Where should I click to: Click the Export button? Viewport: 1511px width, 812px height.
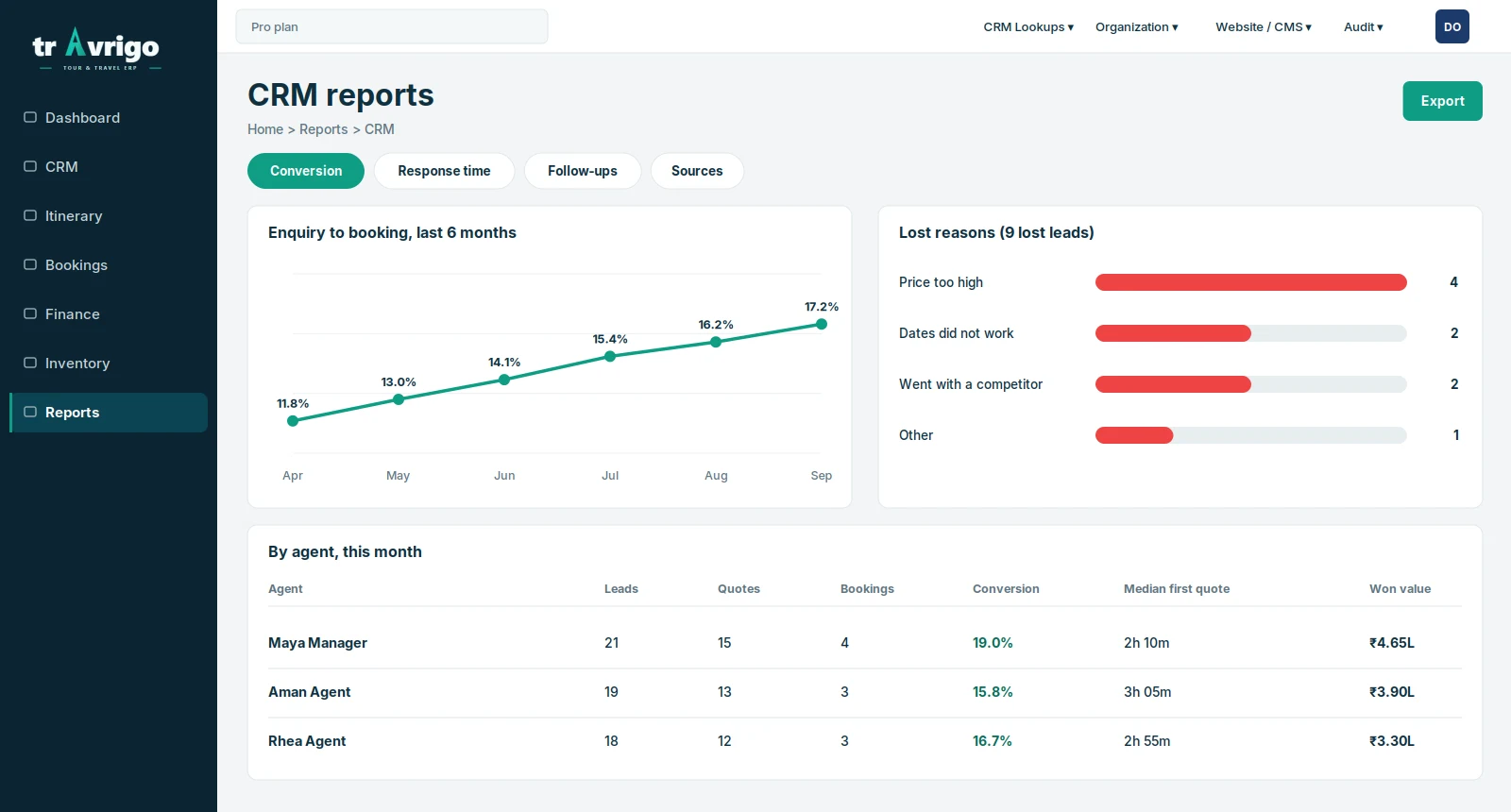[1442, 101]
